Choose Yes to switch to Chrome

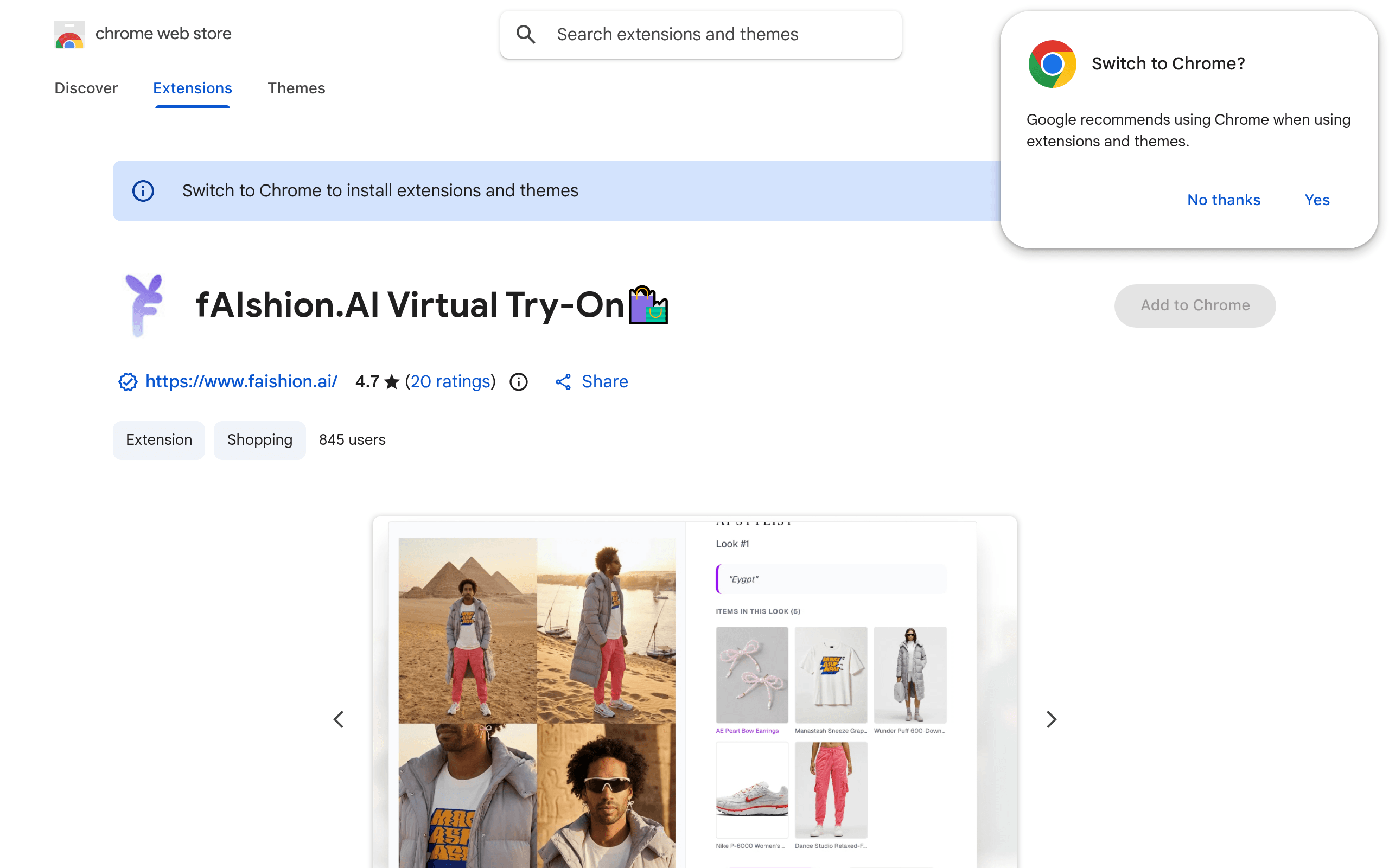coord(1317,200)
